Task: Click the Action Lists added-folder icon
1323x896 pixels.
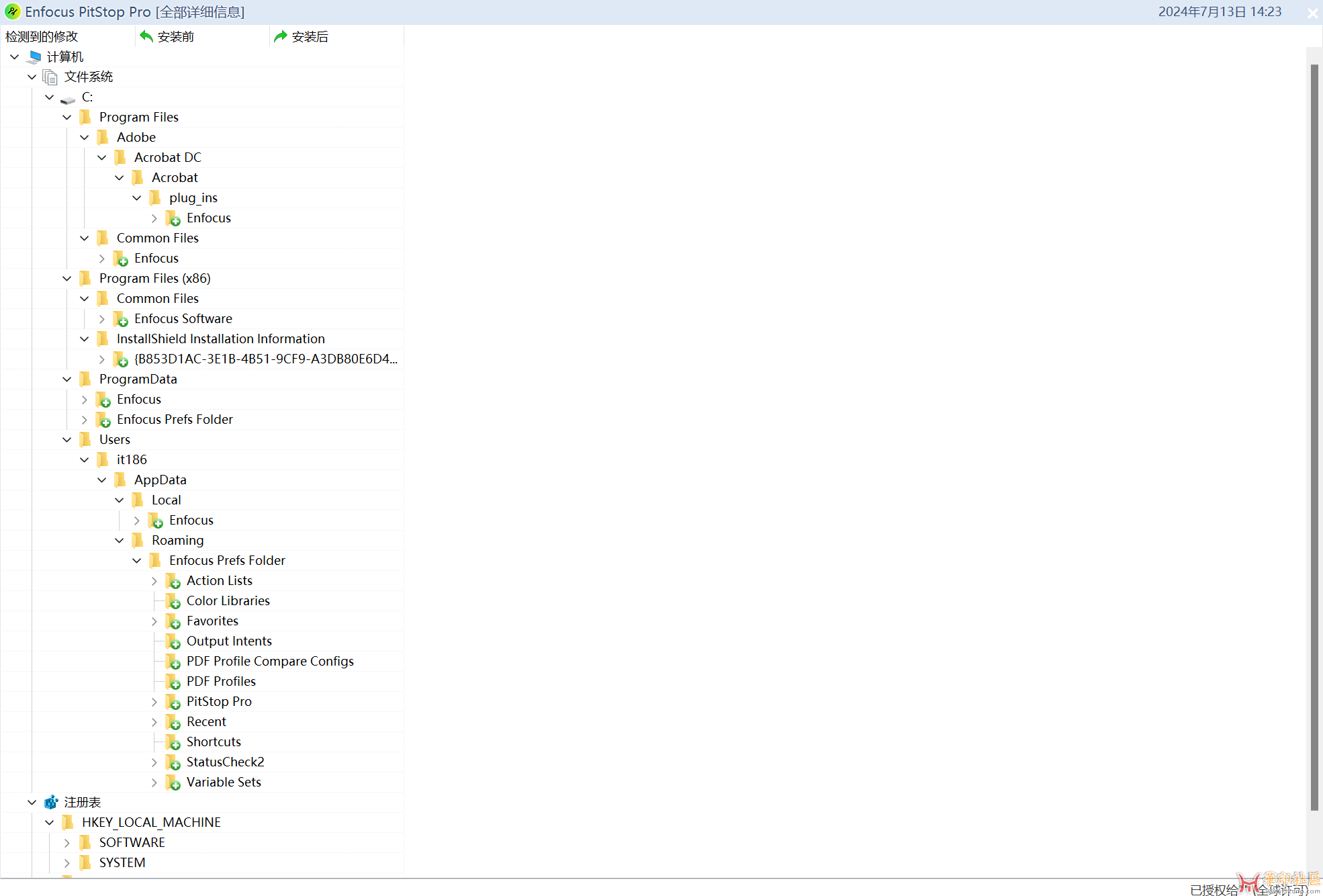Action: pyautogui.click(x=173, y=581)
